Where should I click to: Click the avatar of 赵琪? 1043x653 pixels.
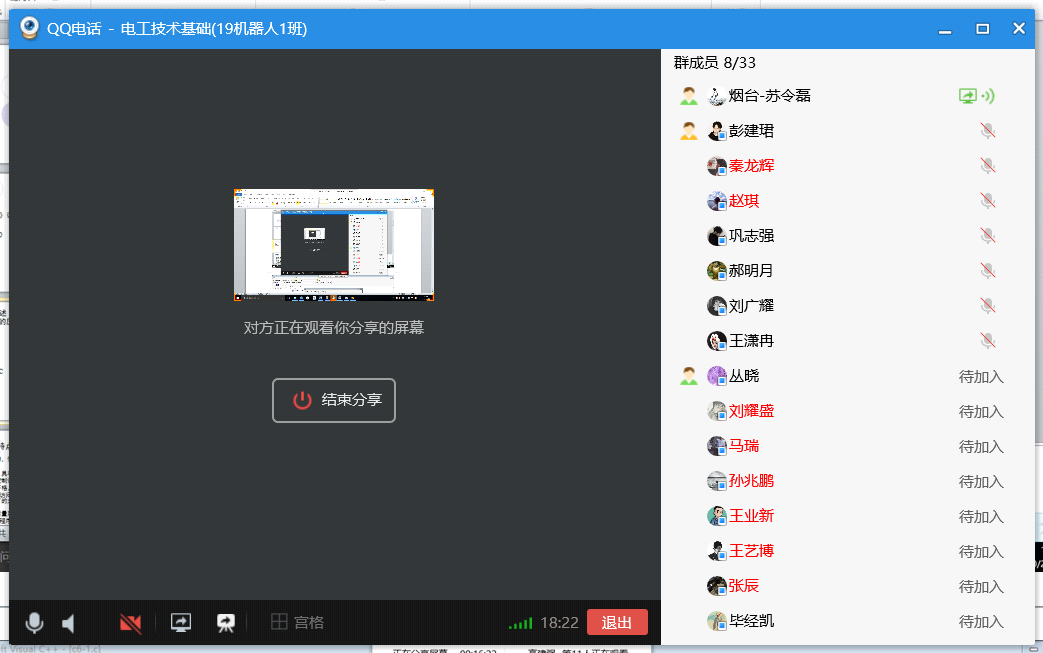(717, 201)
